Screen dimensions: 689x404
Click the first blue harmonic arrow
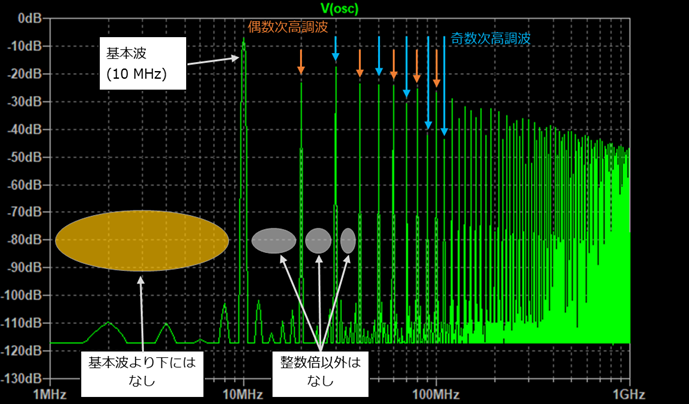click(336, 48)
